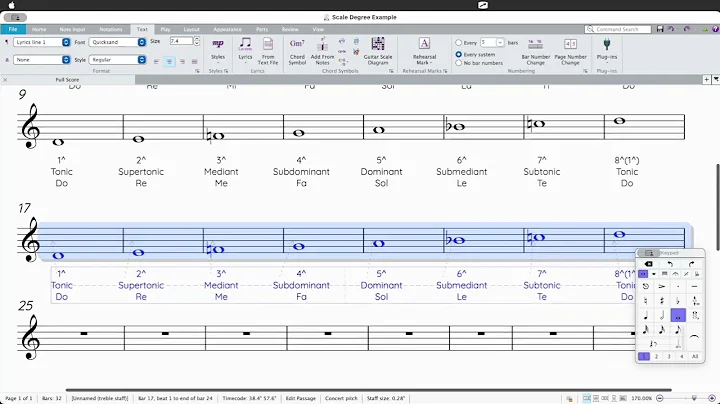Select All voices on Keypad
The width and height of the screenshot is (720, 404).
pos(695,356)
